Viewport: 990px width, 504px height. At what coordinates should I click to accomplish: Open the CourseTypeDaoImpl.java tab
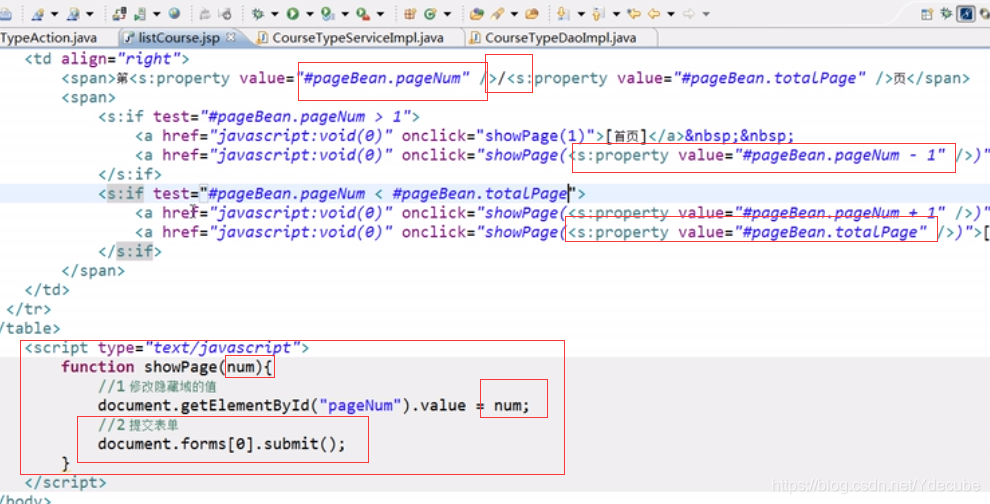(561, 38)
